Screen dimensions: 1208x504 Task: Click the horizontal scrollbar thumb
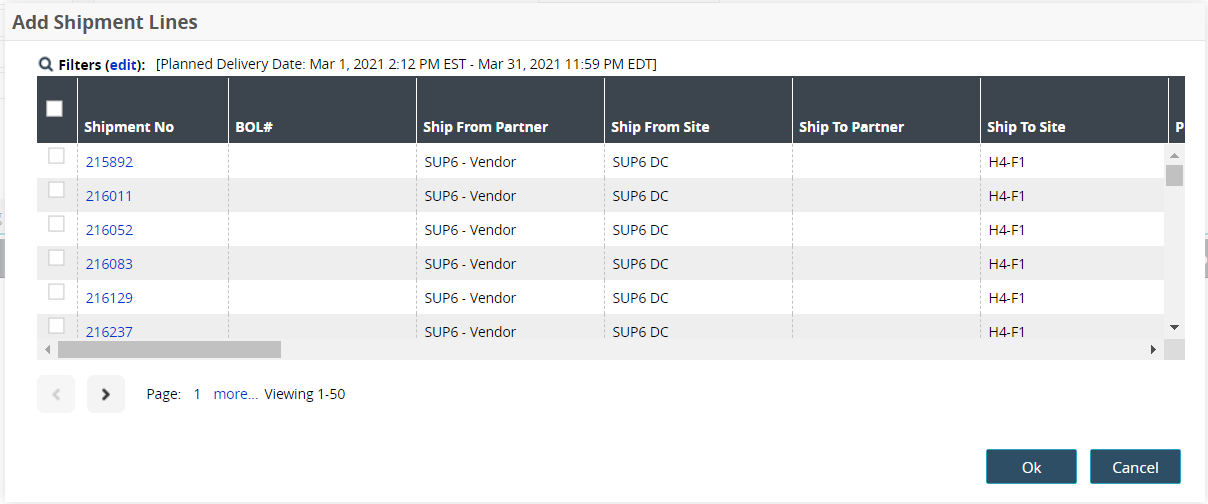point(169,349)
